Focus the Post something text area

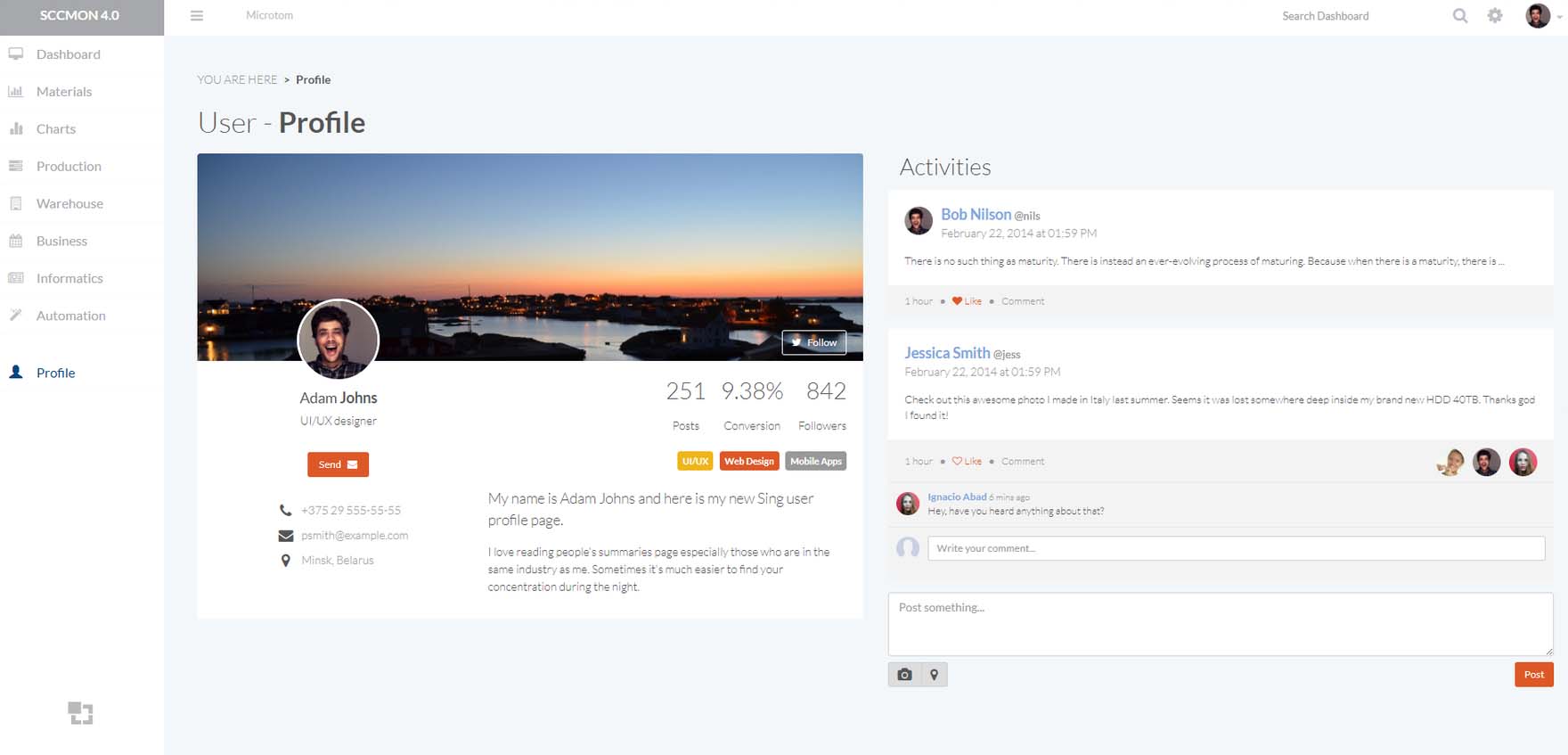[1221, 624]
